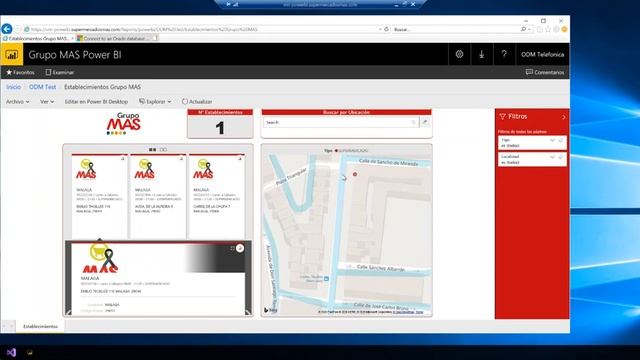Select the outlined-squares view toggle above the cards
This screenshot has height=360, width=640.
163,150
